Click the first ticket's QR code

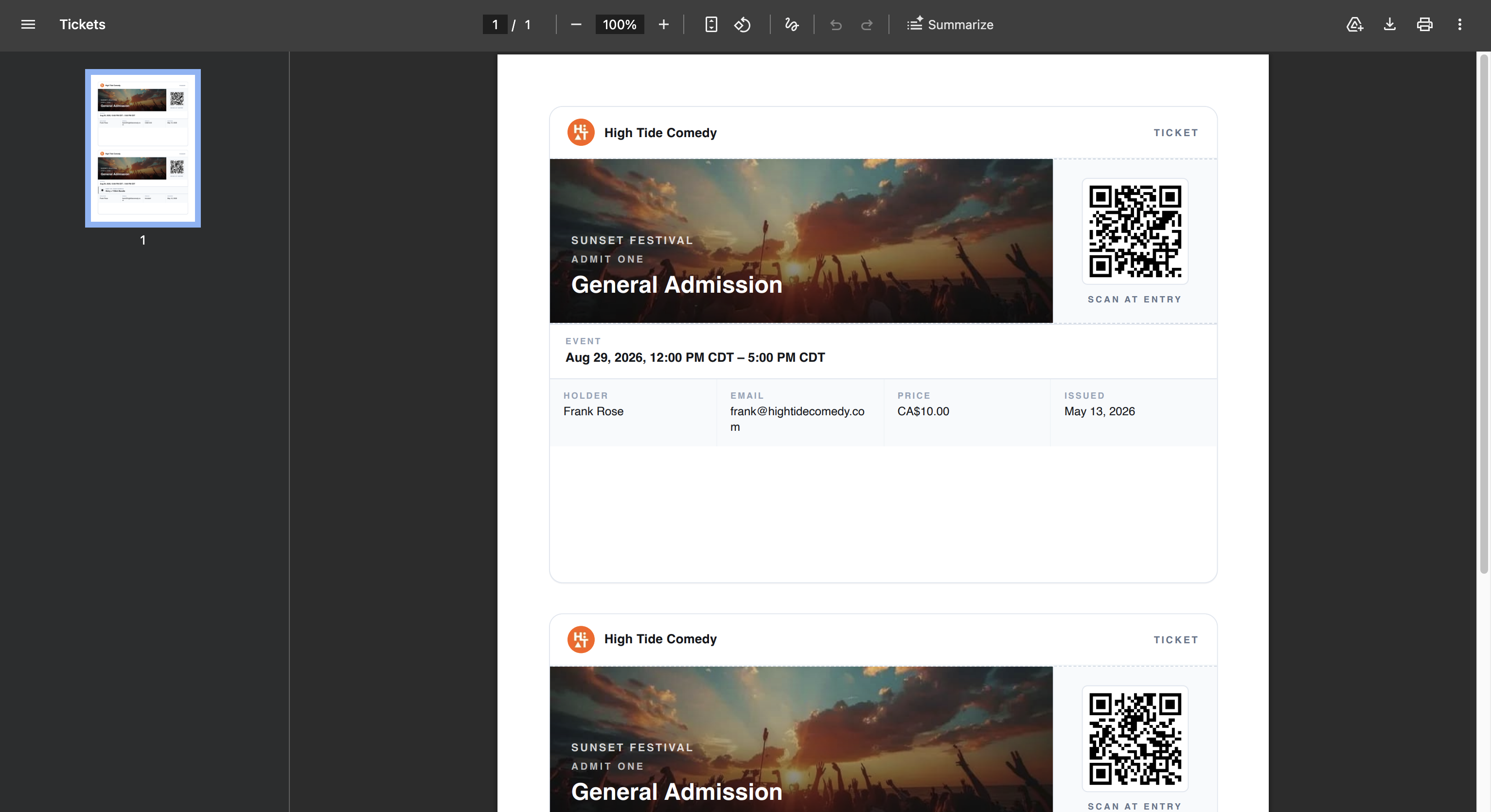coord(1135,231)
